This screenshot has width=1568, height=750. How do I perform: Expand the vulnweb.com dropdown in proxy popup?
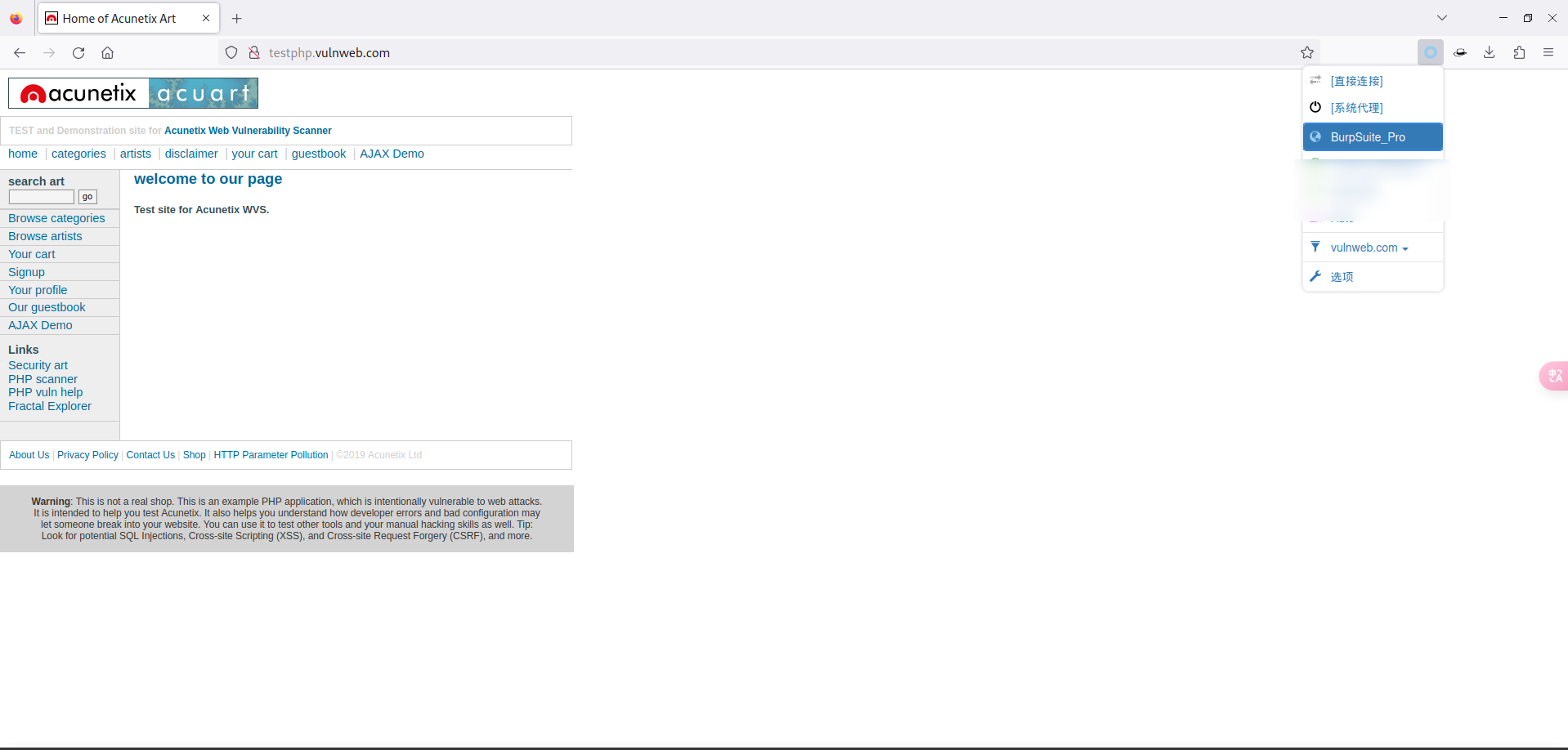pyautogui.click(x=1369, y=248)
